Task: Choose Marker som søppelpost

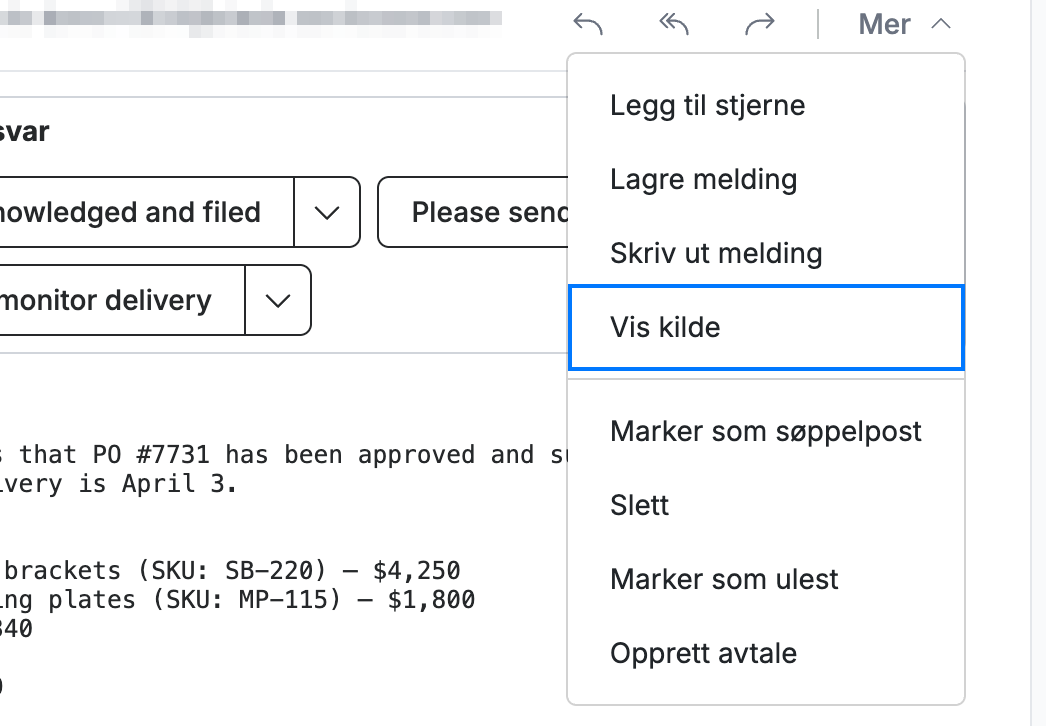Action: [766, 432]
